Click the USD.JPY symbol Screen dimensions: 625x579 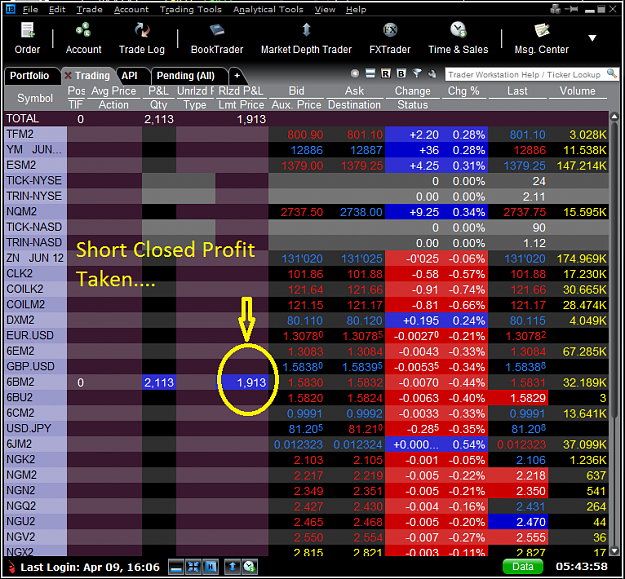coord(29,428)
